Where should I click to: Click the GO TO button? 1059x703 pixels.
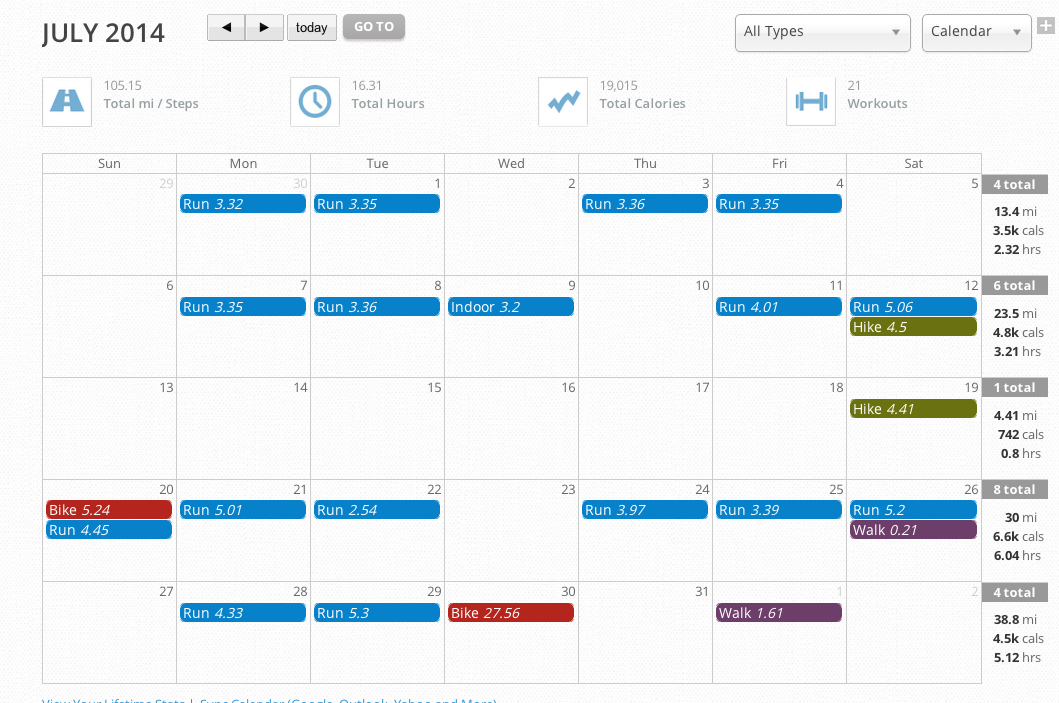click(373, 27)
